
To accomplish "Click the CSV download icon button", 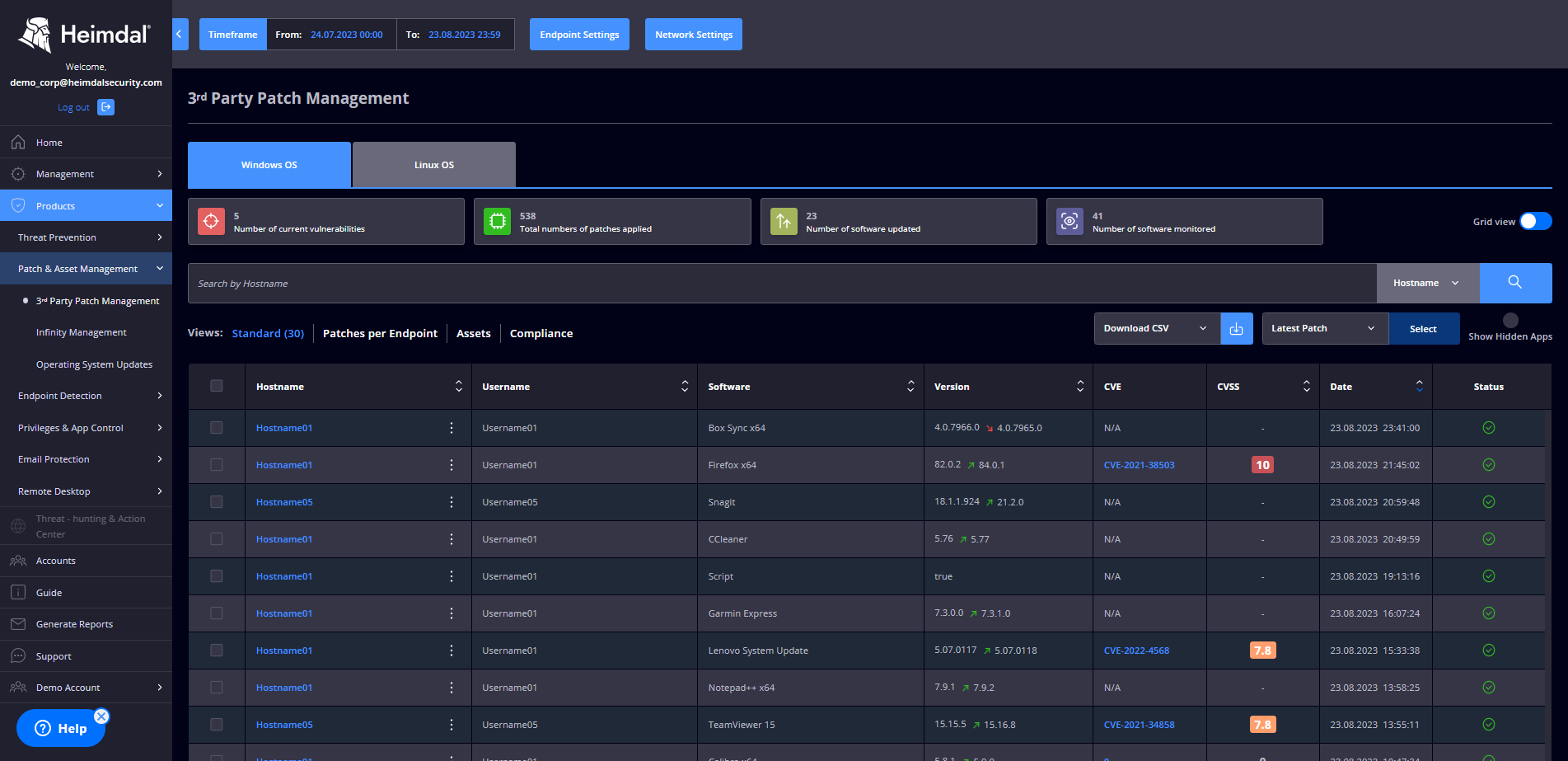I will coord(1236,328).
